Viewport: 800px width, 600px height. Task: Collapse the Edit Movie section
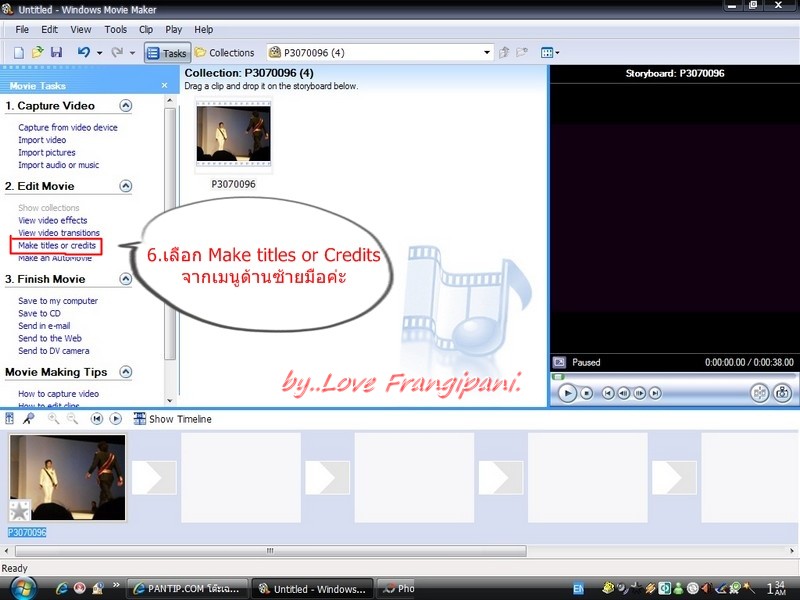(x=126, y=186)
